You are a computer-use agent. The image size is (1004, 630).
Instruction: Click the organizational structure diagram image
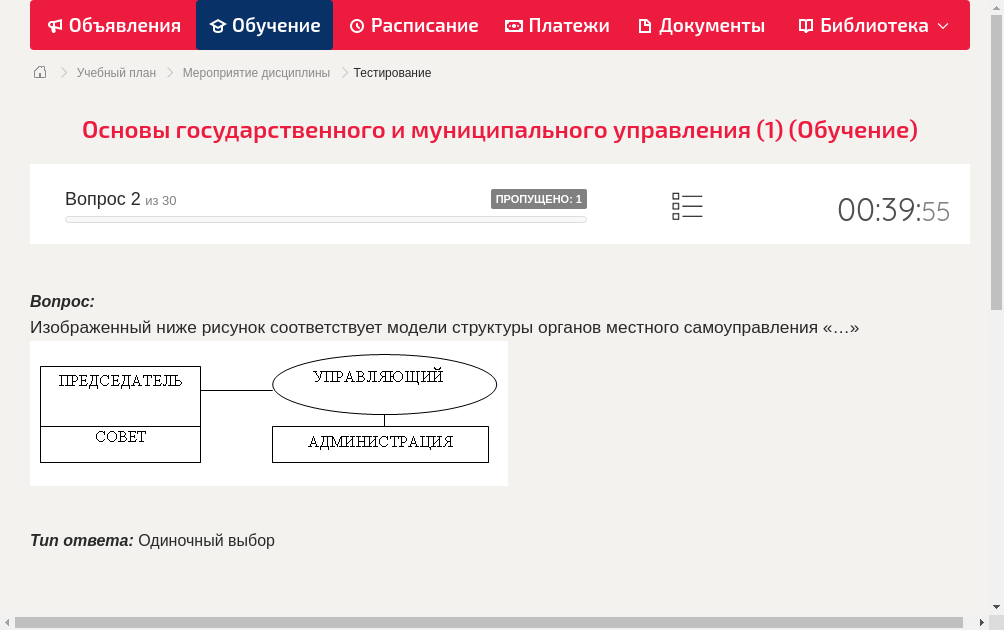(x=268, y=413)
